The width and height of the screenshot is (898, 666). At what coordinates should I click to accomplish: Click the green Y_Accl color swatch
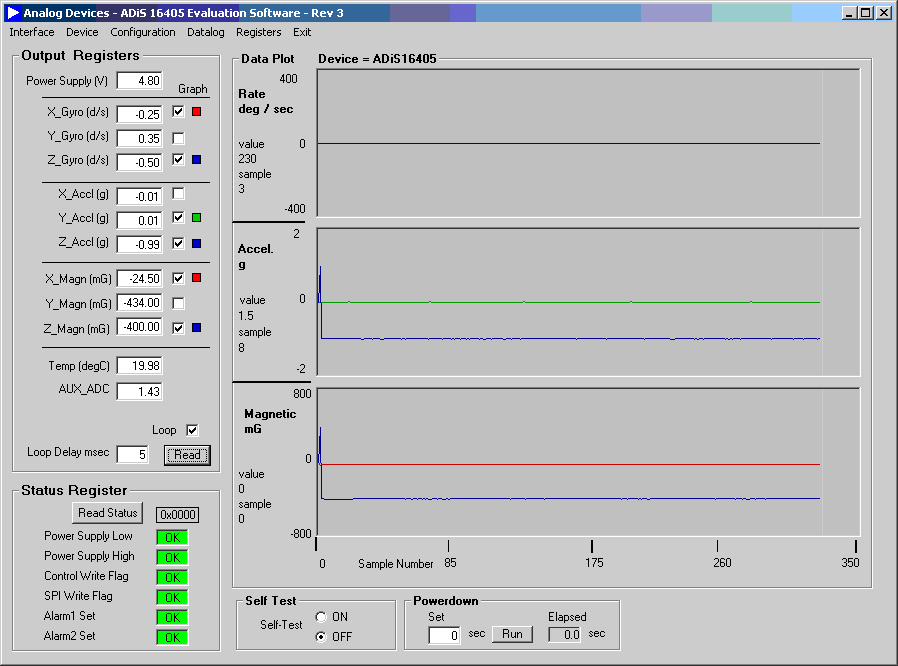[196, 217]
